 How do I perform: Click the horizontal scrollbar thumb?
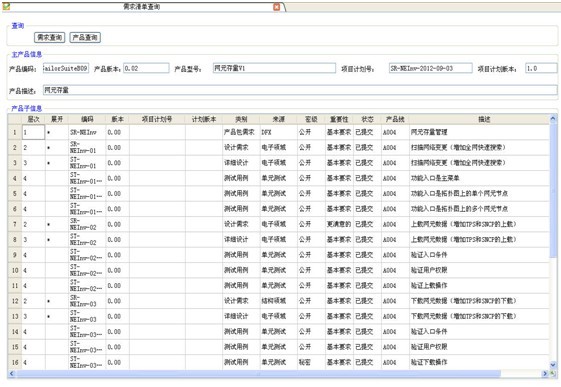[x=258, y=373]
